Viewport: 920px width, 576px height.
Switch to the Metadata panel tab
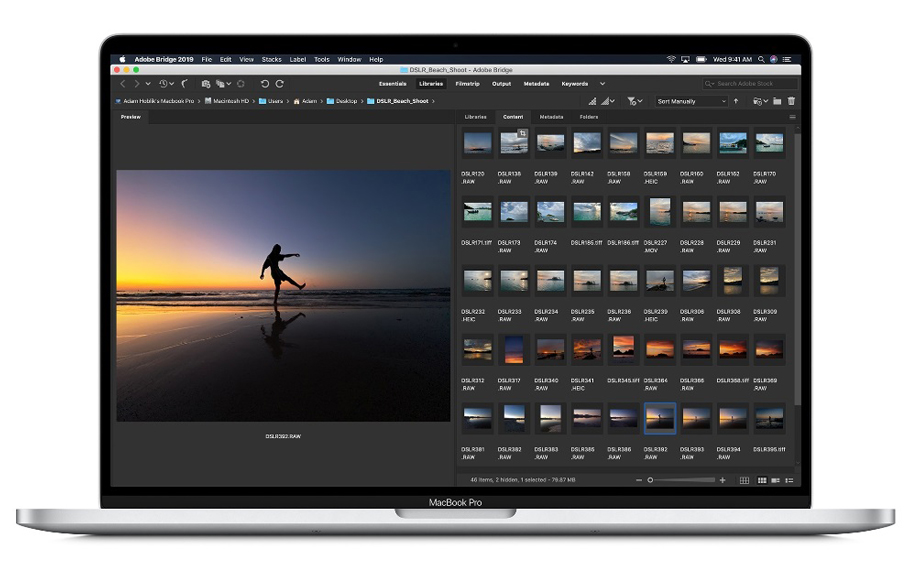[x=551, y=117]
